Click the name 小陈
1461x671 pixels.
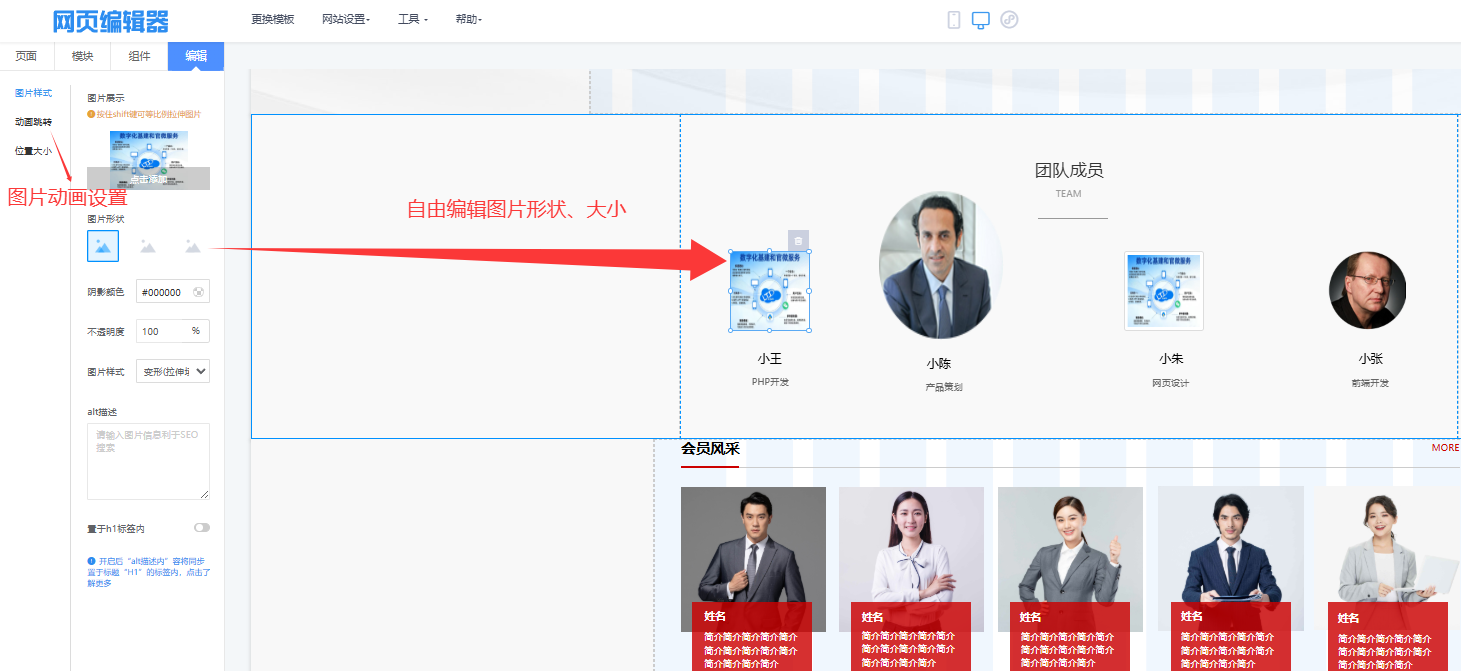[x=938, y=364]
